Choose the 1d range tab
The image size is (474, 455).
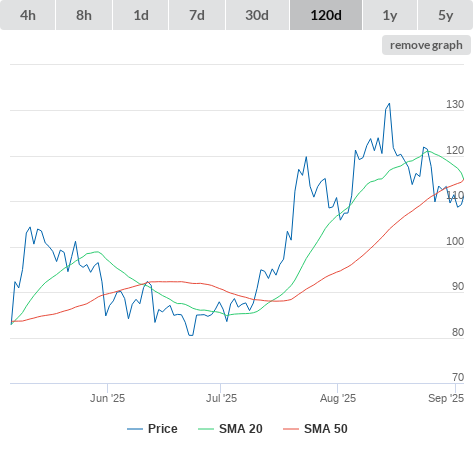[x=141, y=15]
